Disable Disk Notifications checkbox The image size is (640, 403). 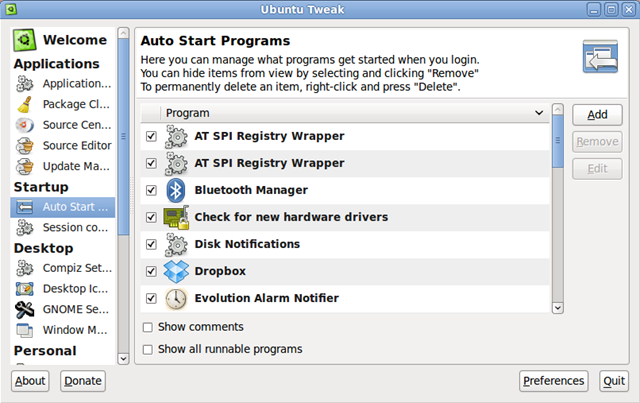point(151,244)
